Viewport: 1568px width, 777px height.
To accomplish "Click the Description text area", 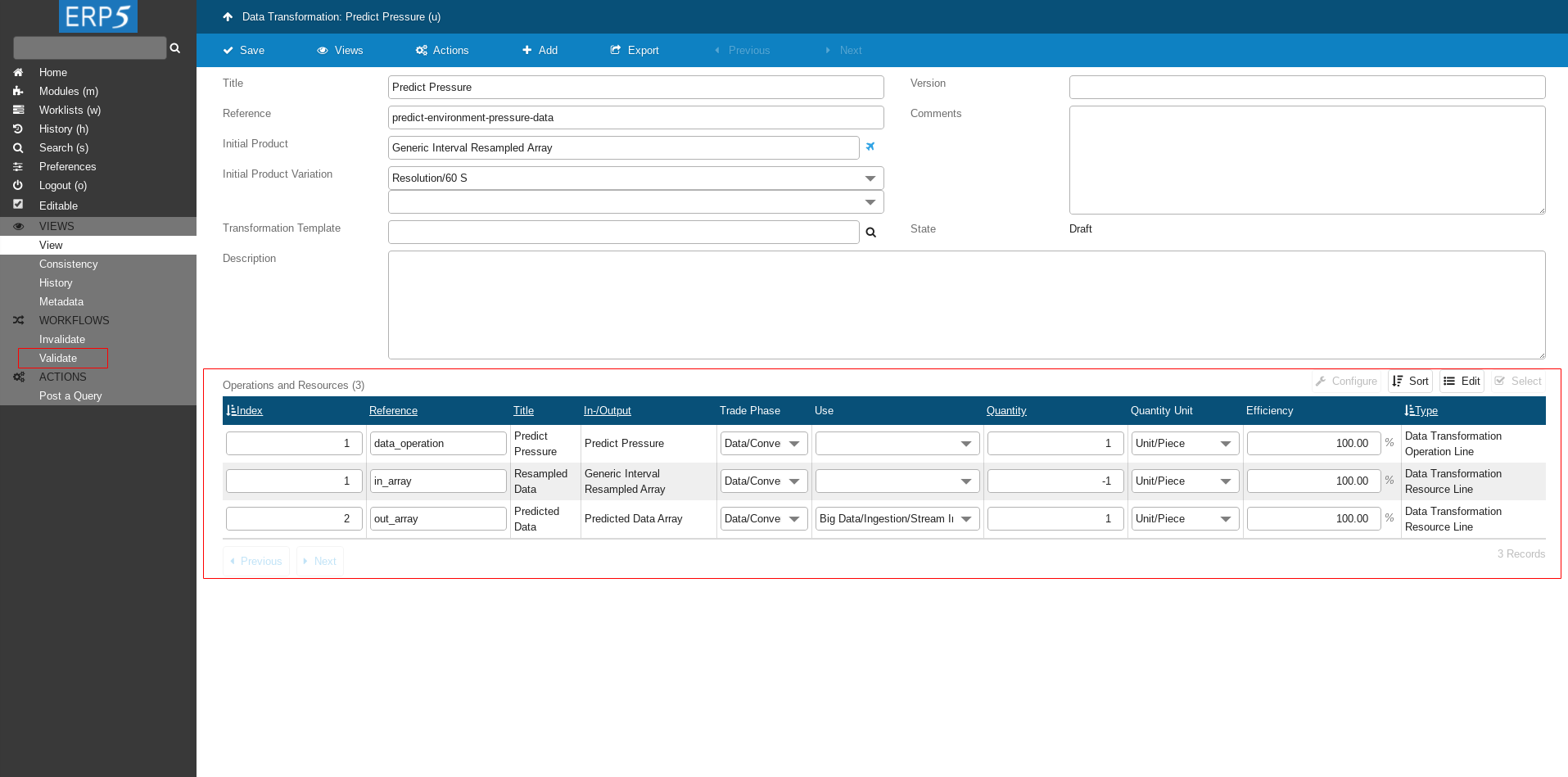I will pyautogui.click(x=967, y=305).
